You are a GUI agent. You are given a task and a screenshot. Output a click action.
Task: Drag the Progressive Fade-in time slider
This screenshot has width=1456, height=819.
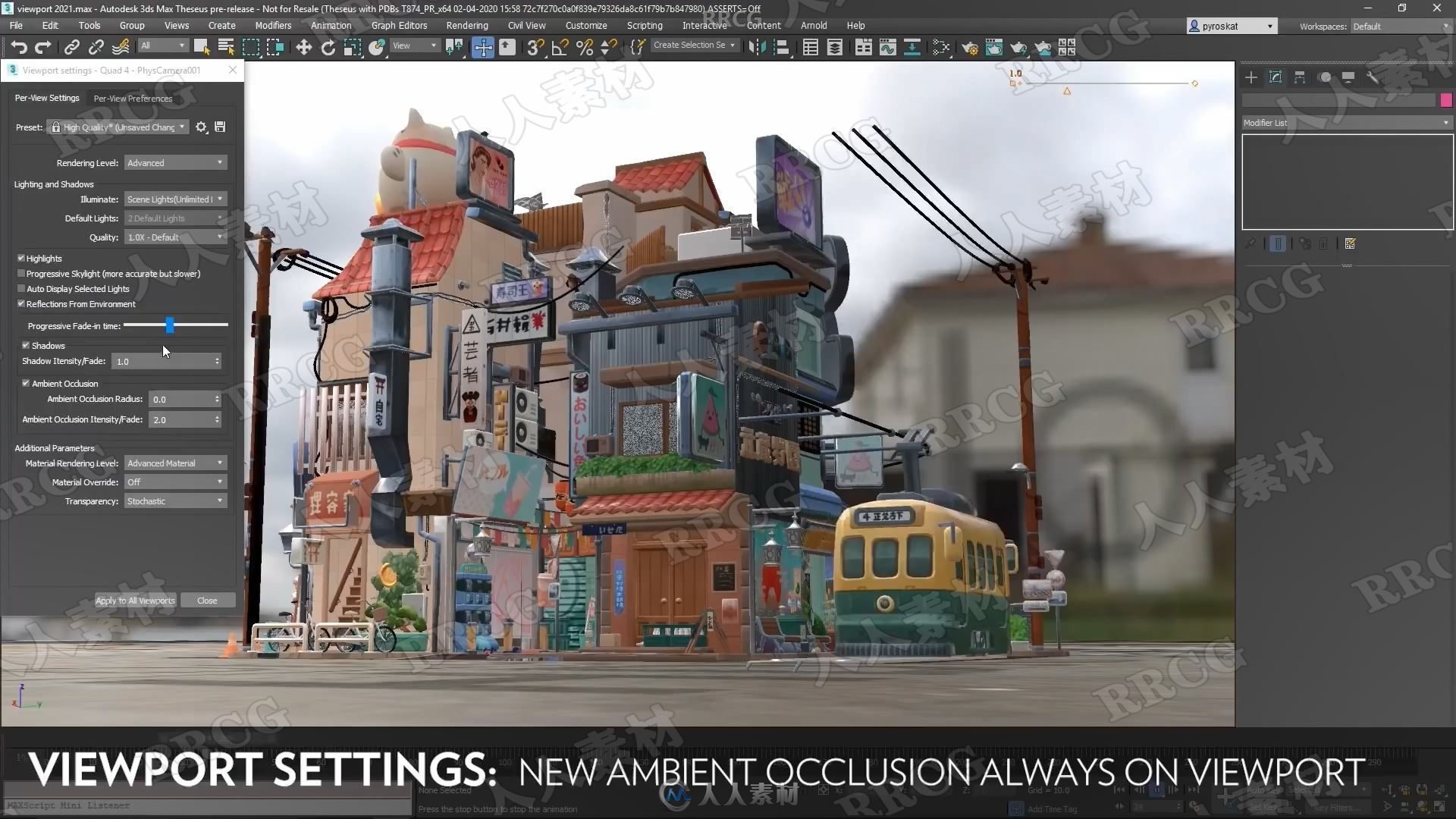point(168,324)
